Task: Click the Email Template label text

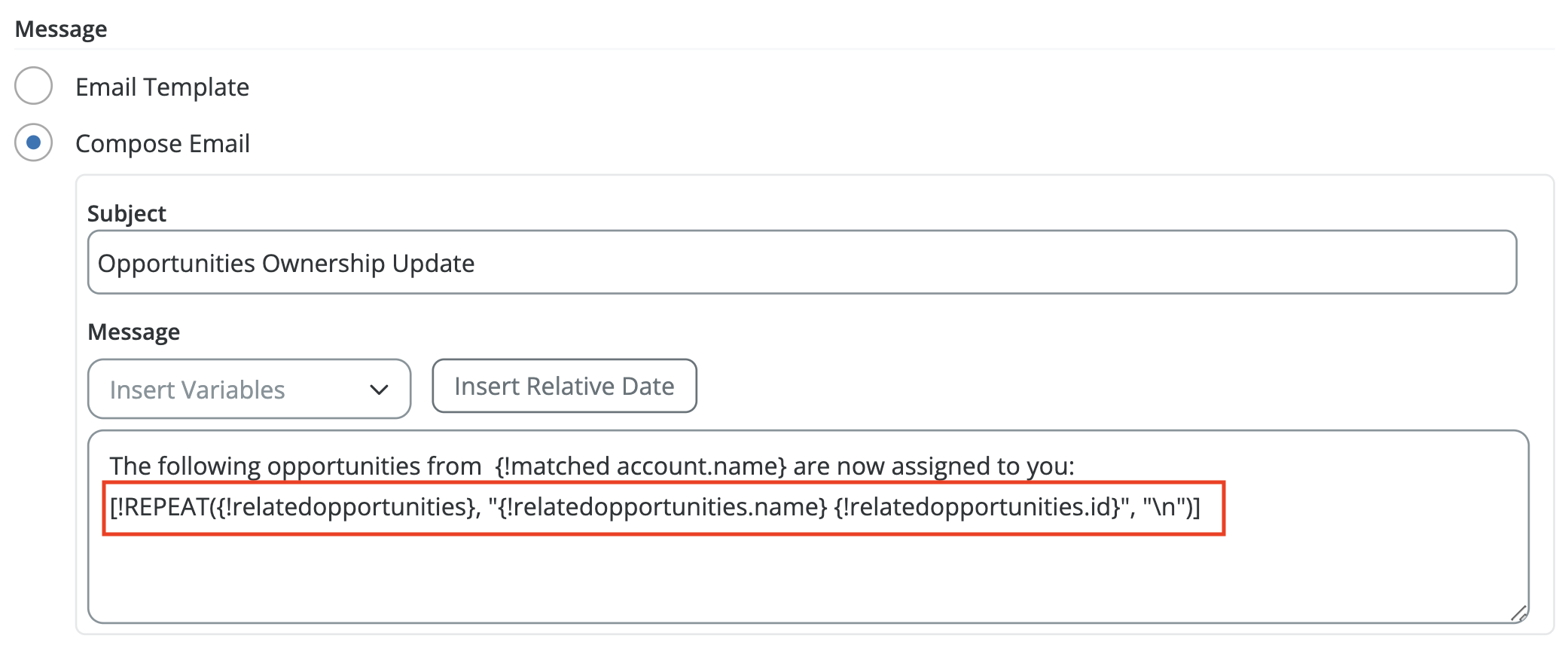Action: pyautogui.click(x=162, y=87)
